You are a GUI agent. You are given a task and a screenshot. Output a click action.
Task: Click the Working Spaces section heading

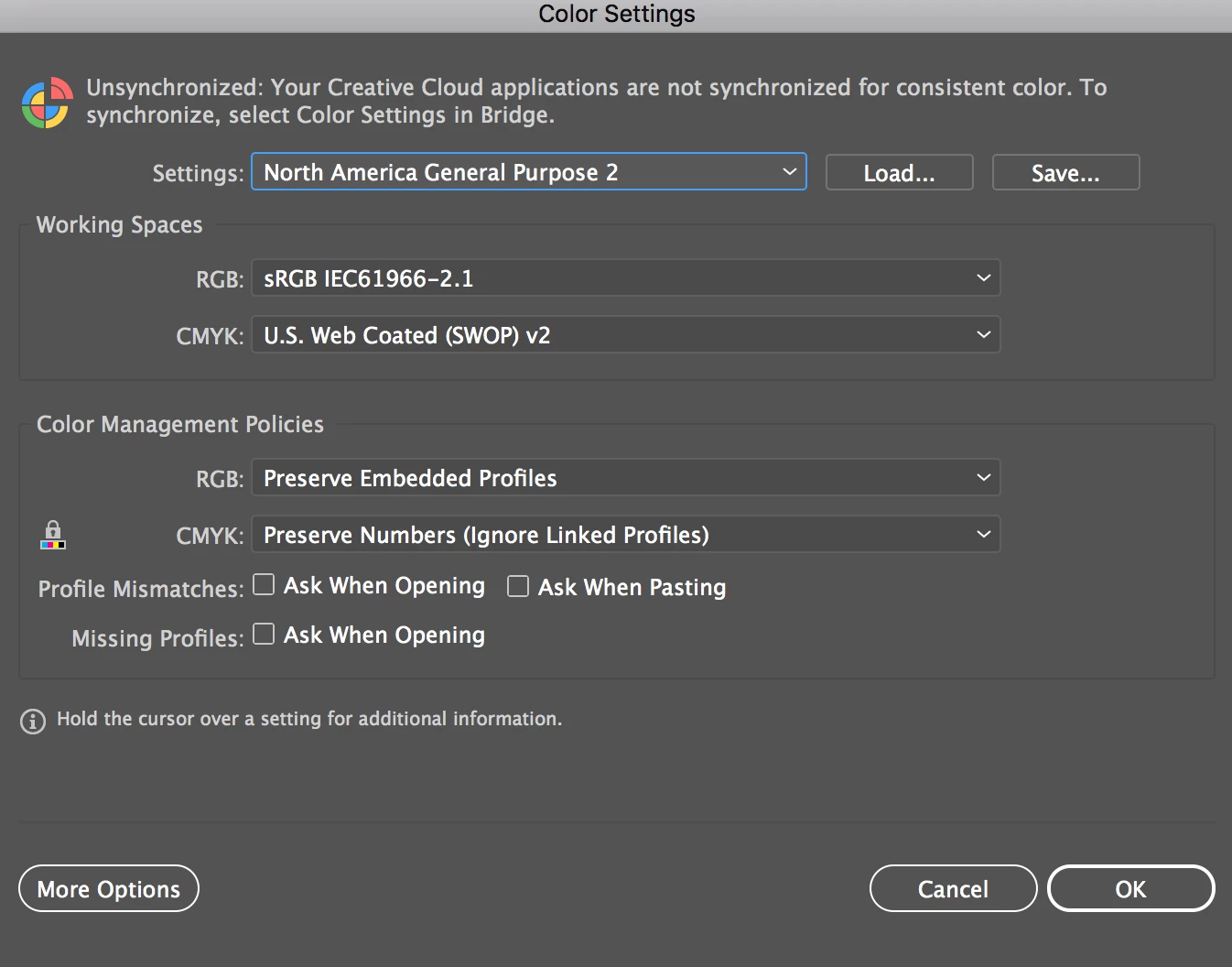[x=120, y=225]
